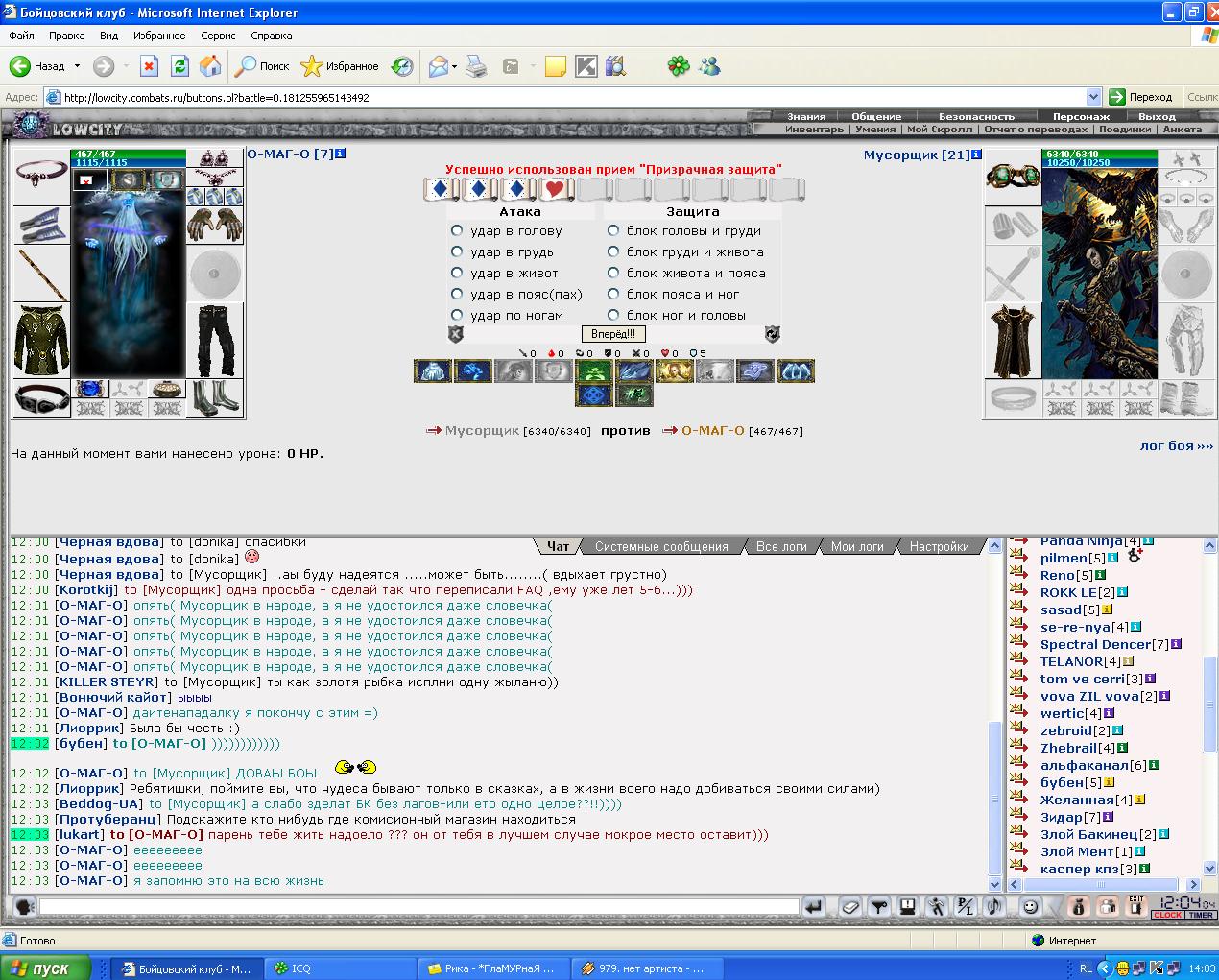Activate the blue cross skill in lower row
This screenshot has width=1219, height=980.
point(594,394)
